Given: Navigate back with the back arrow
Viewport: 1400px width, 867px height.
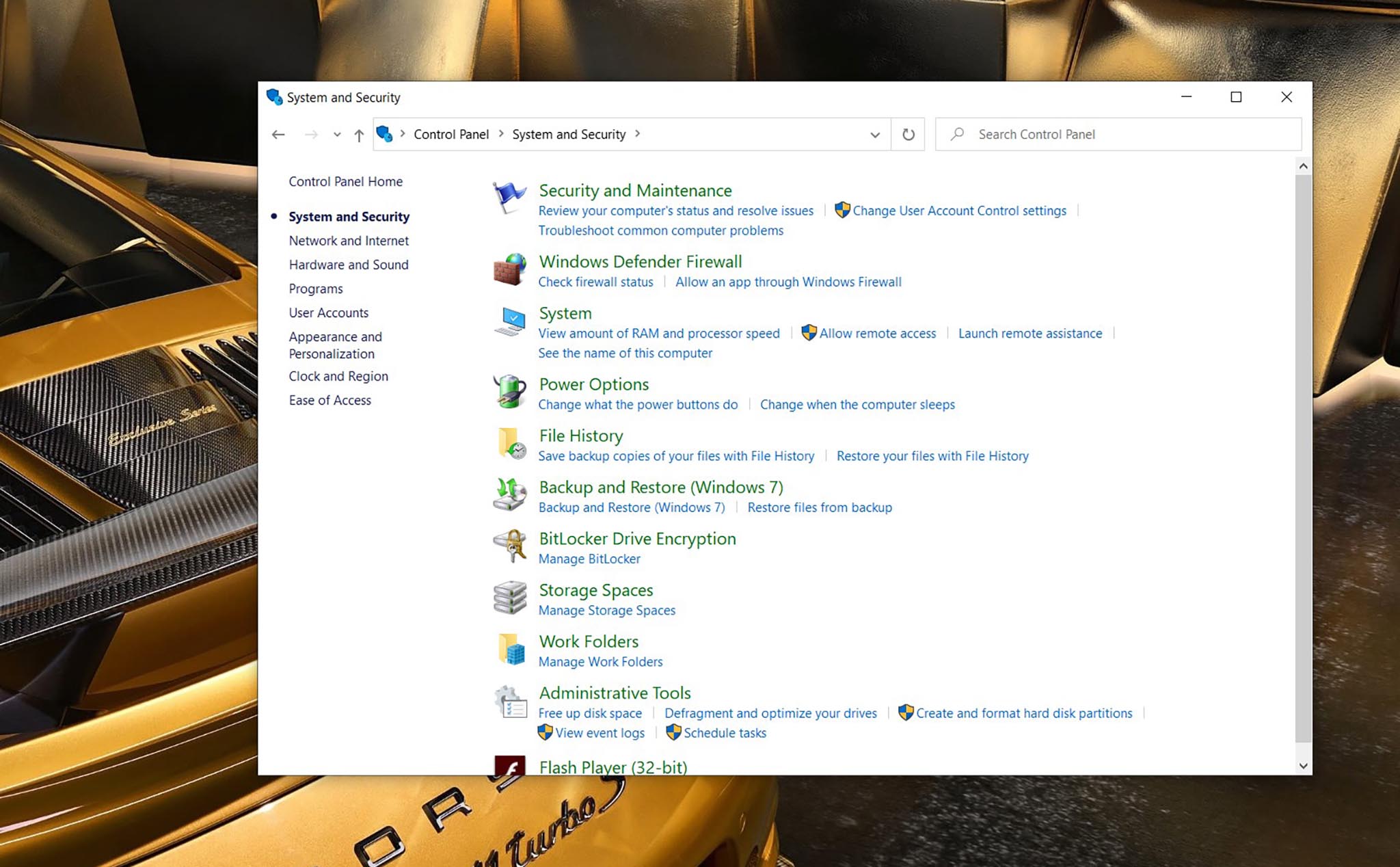Looking at the screenshot, I should click(x=278, y=135).
